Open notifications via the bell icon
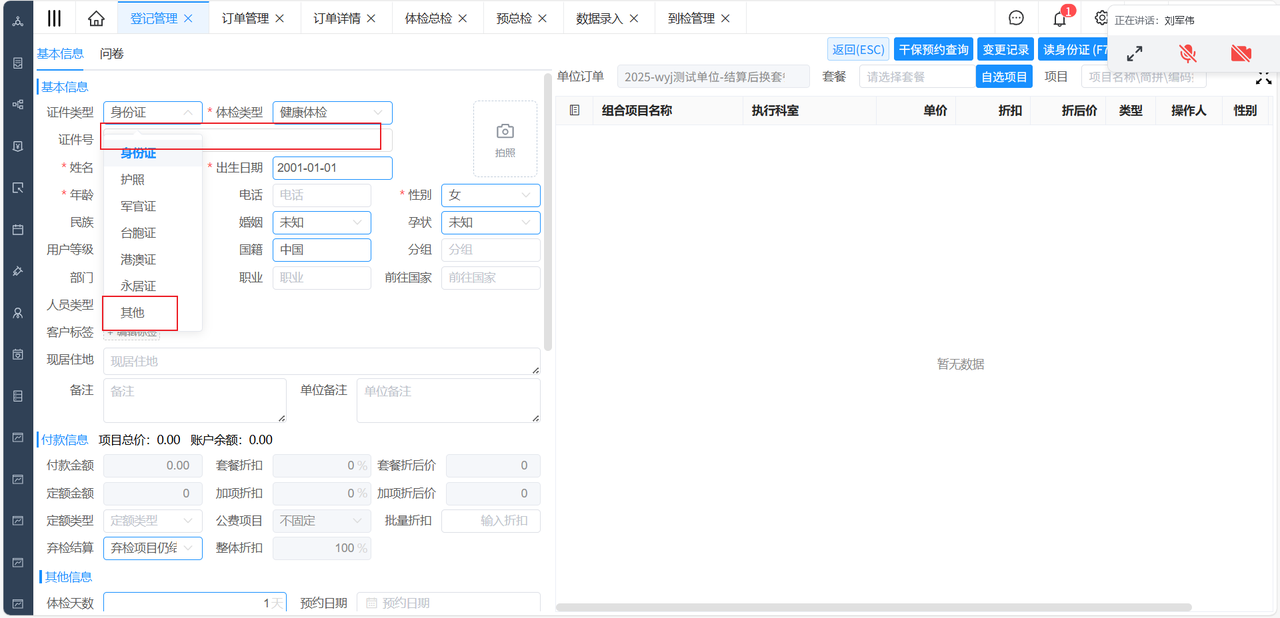1280x618 pixels. [x=1059, y=19]
